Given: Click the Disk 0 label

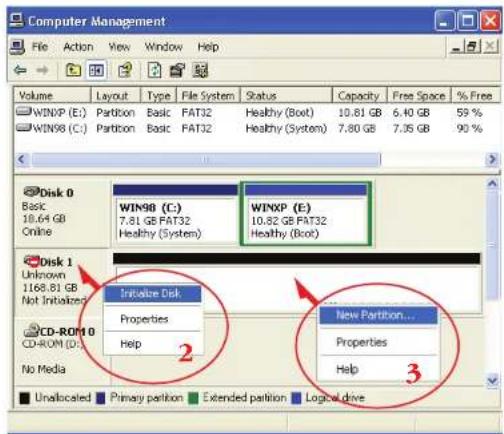Looking at the screenshot, I should click(57, 193).
